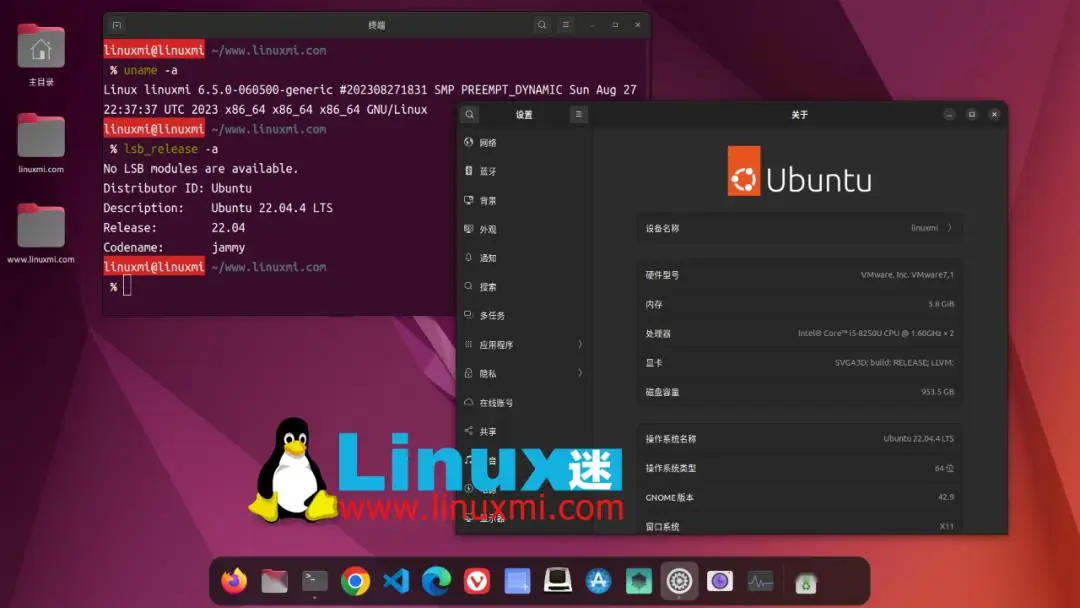Open Firefox from the dock
1080x608 pixels.
pos(234,580)
